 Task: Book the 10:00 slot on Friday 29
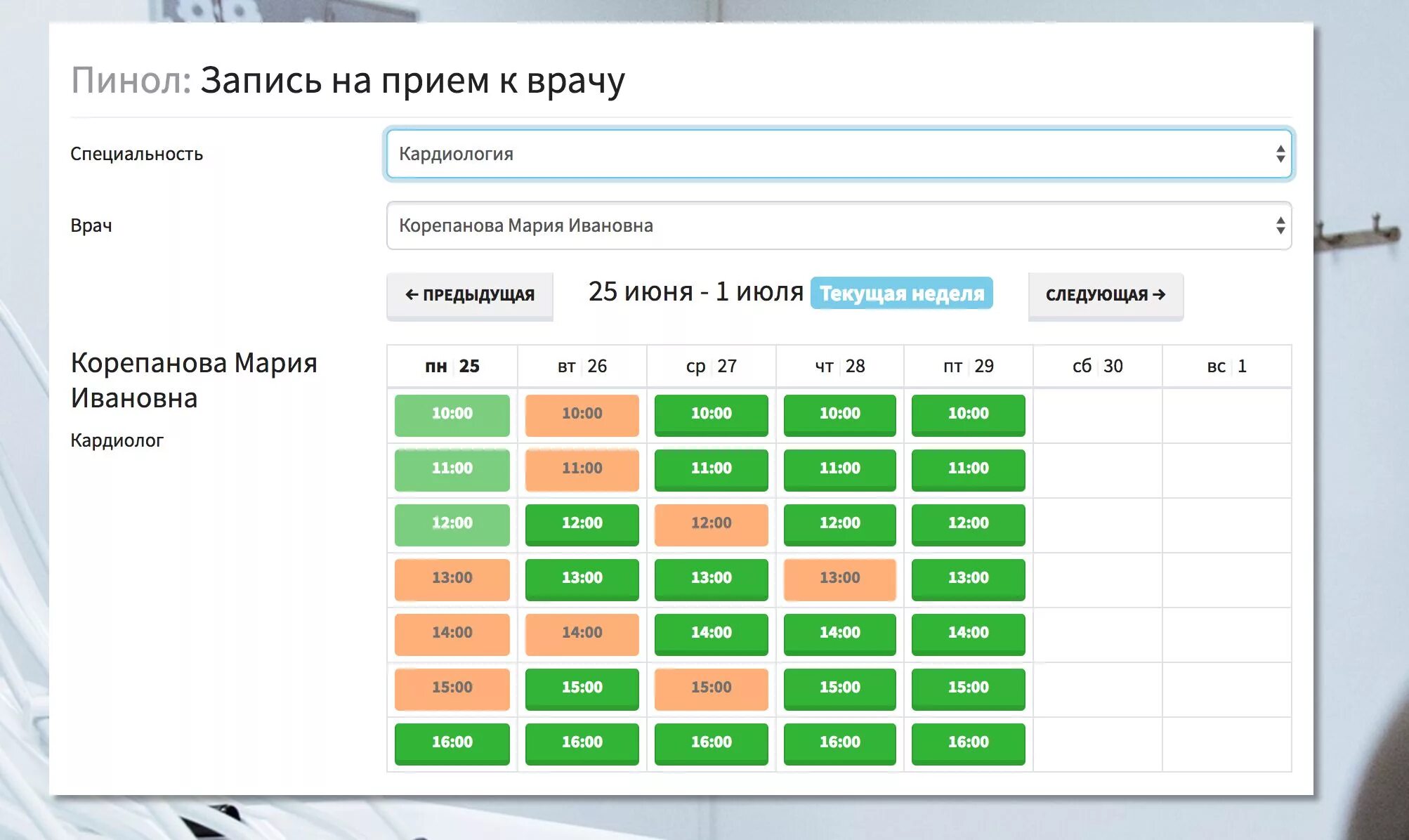[969, 415]
